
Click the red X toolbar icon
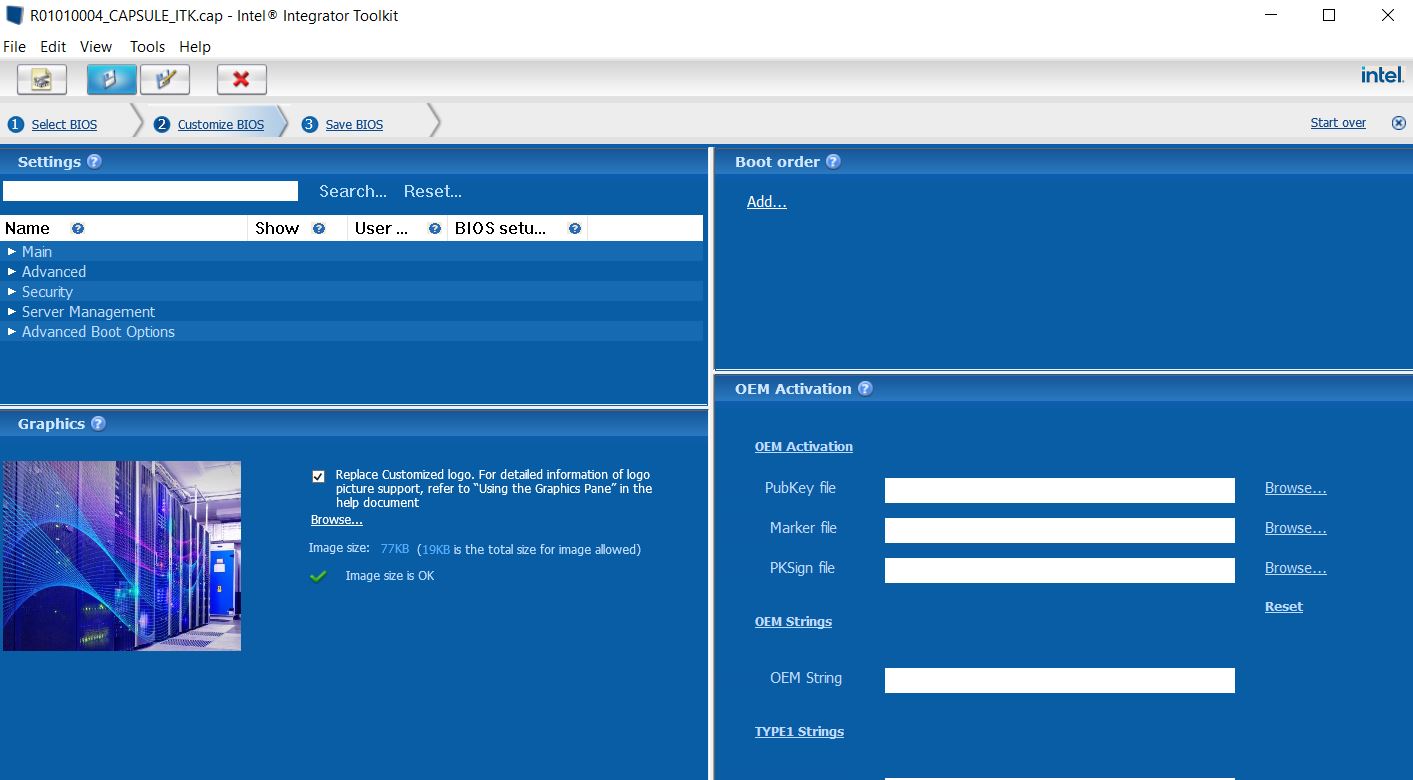pyautogui.click(x=241, y=79)
